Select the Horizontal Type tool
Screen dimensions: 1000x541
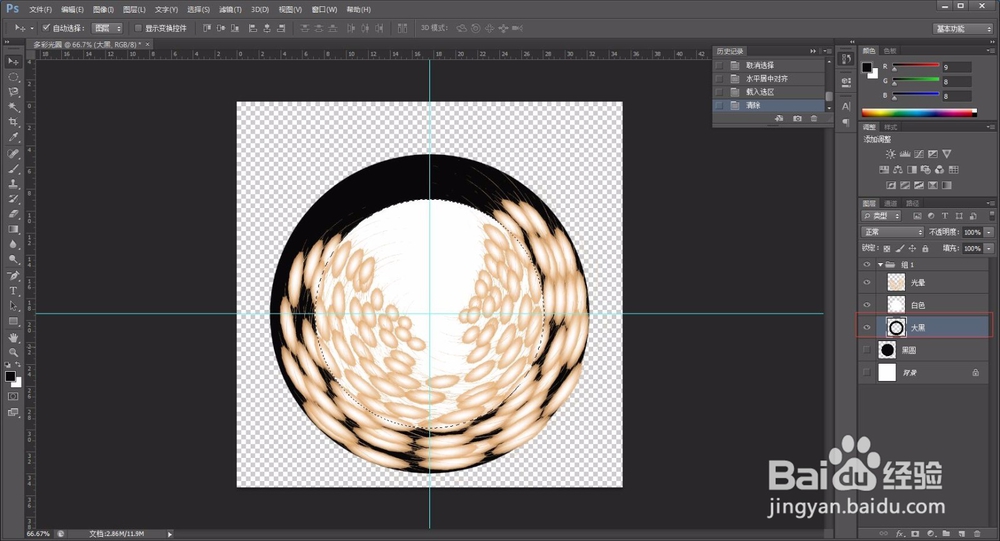click(x=13, y=291)
